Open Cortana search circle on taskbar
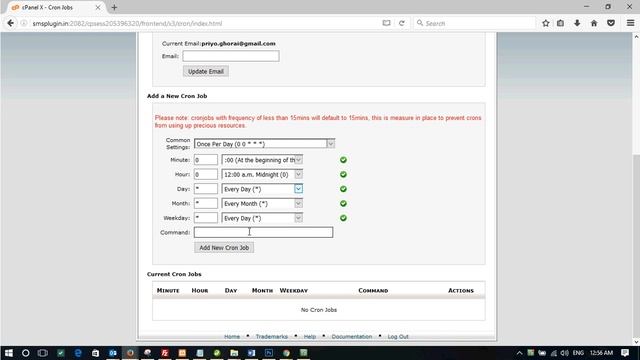Screen dimensions: 640x360 [x=25, y=353]
